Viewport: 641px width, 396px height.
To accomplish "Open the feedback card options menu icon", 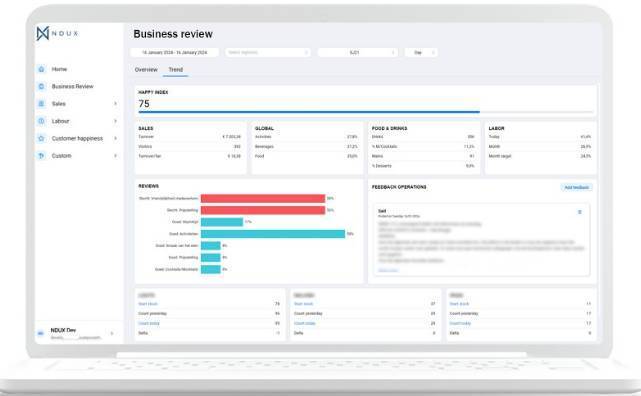I will [x=579, y=212].
